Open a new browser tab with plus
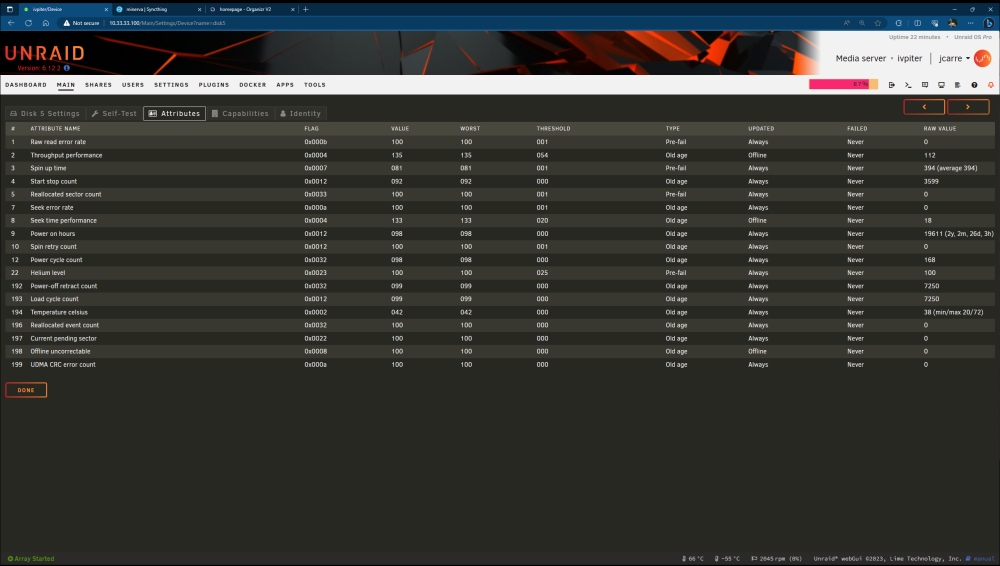This screenshot has width=1000, height=566. pos(305,10)
